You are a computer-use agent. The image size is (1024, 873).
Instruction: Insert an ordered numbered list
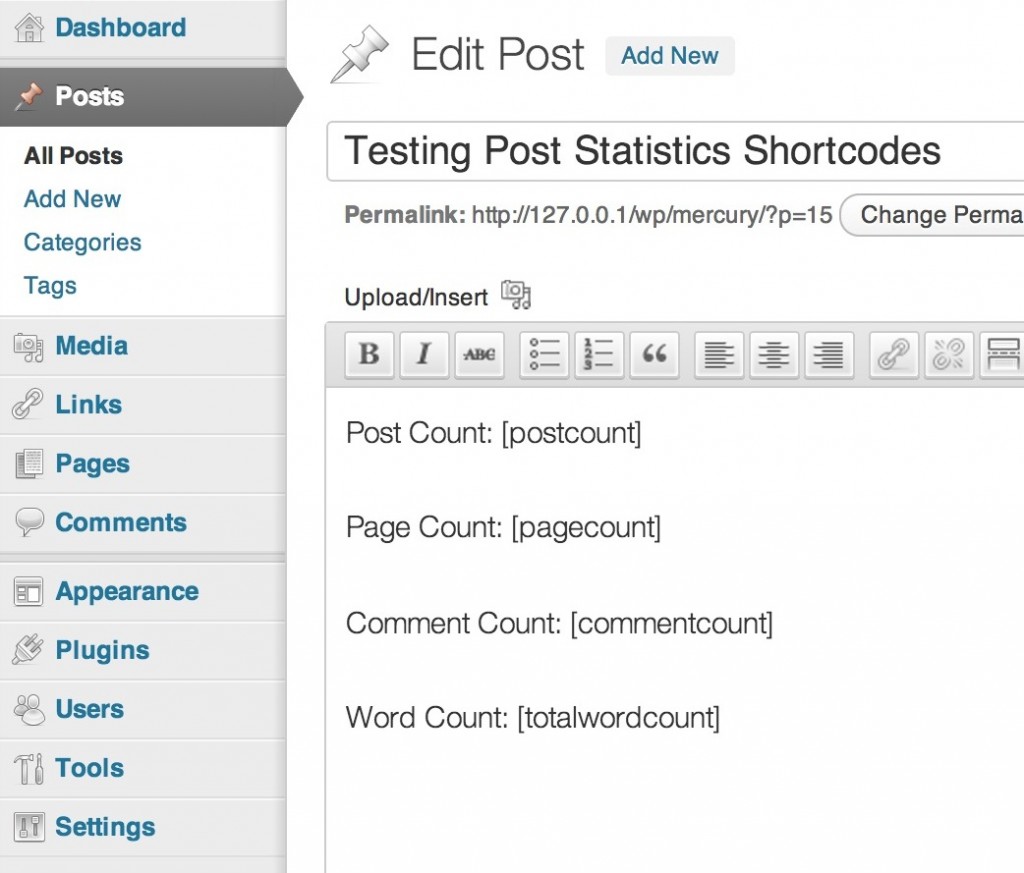(x=600, y=354)
